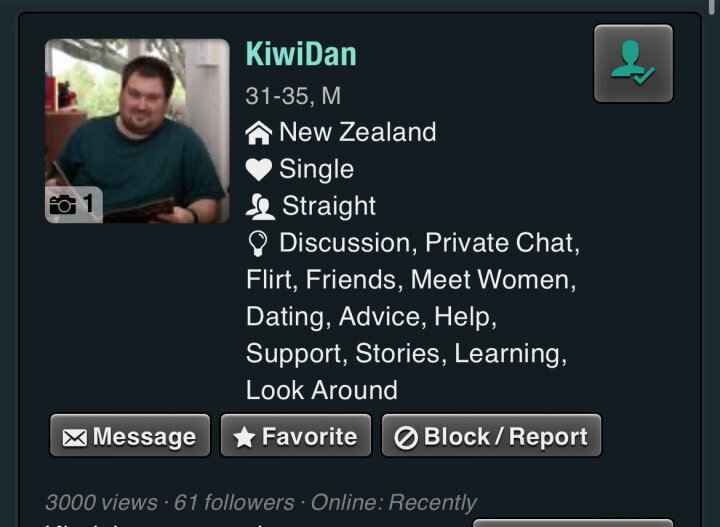Click the orientation people icon
The height and width of the screenshot is (527, 720).
coord(260,207)
